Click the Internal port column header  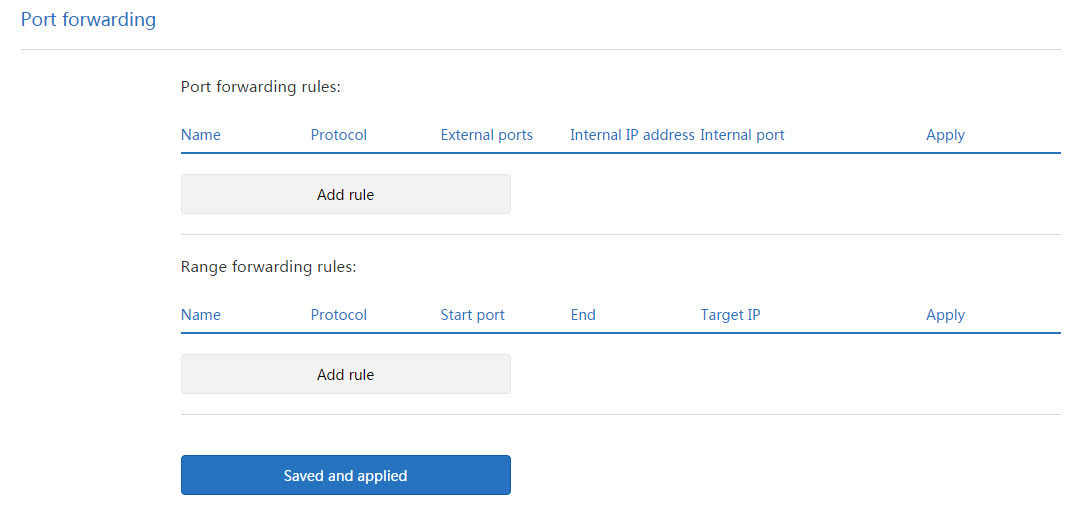point(742,135)
